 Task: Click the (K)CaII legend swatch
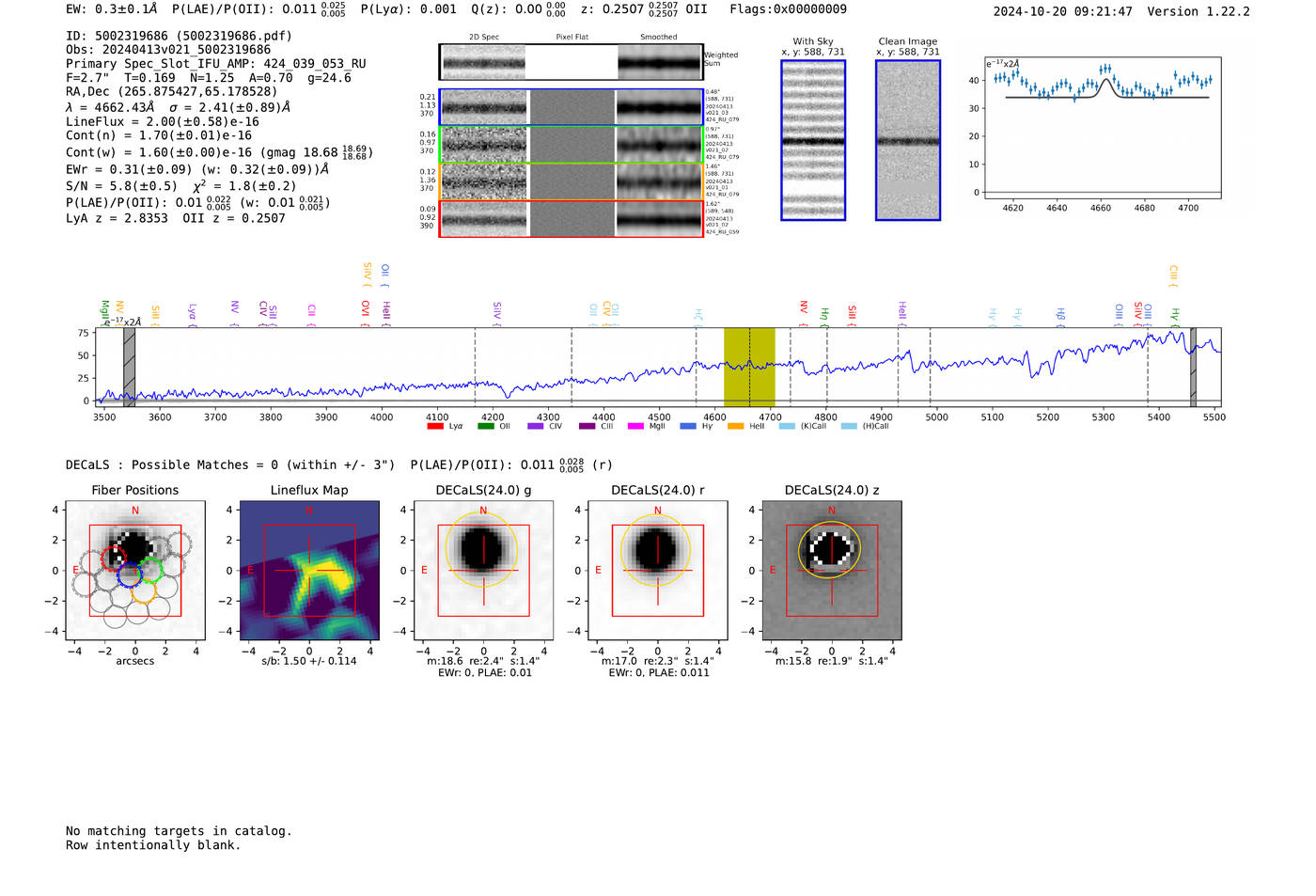787,426
